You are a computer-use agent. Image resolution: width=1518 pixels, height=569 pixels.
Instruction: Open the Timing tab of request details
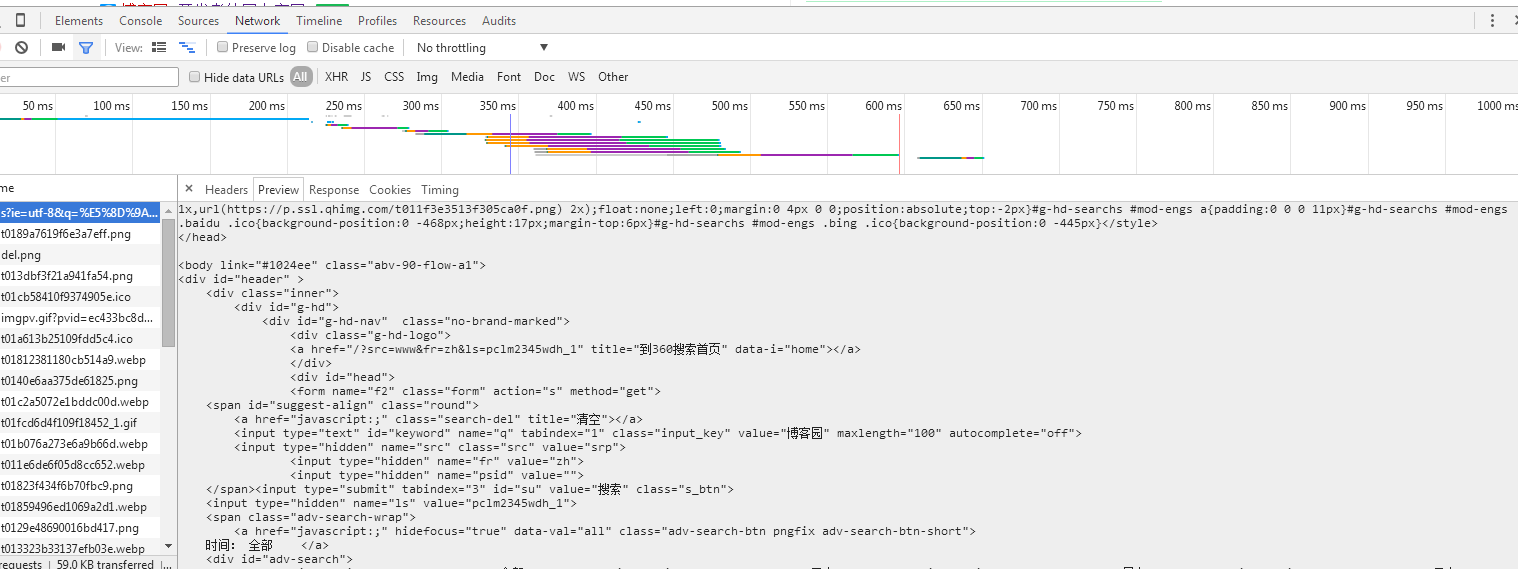point(440,190)
